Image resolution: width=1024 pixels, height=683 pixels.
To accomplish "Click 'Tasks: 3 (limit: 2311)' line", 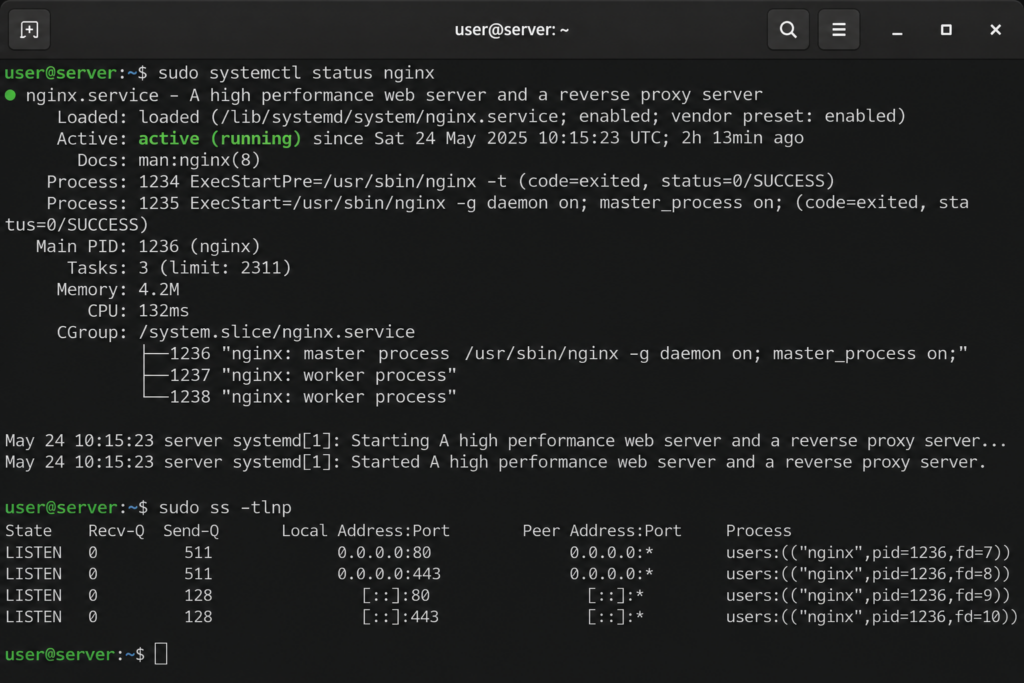I will point(179,268).
